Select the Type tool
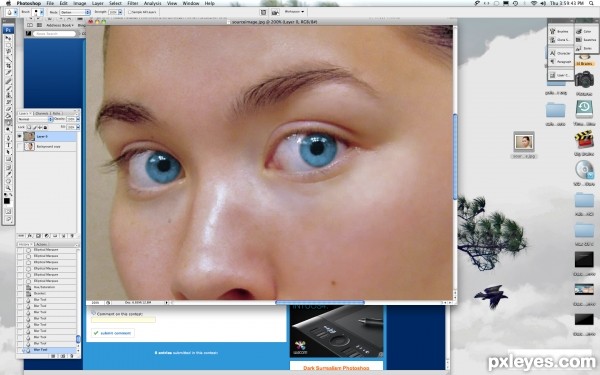Viewport: 600px width, 375px height. [x=8, y=145]
